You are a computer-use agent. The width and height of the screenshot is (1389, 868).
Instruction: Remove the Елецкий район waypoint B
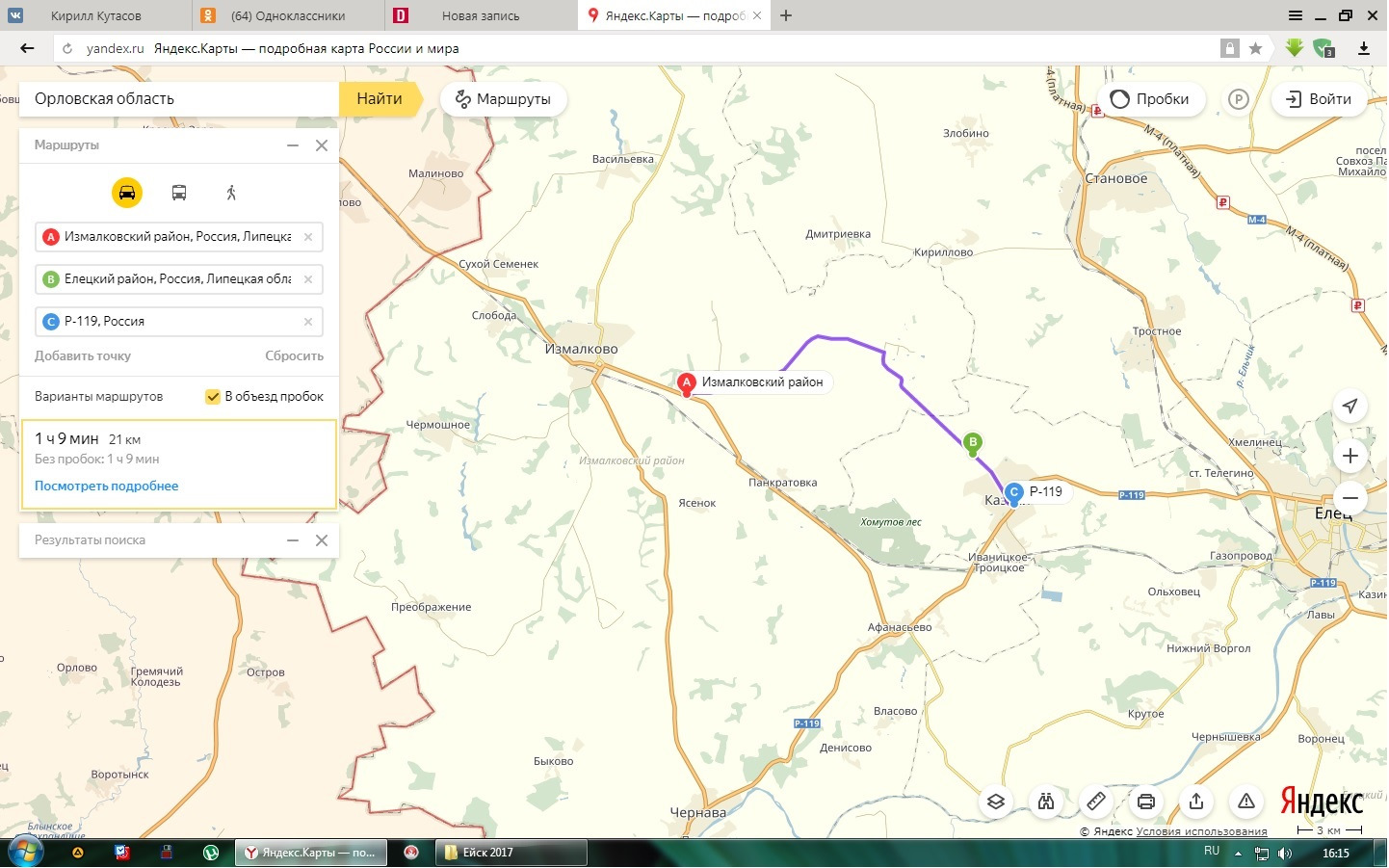point(308,279)
